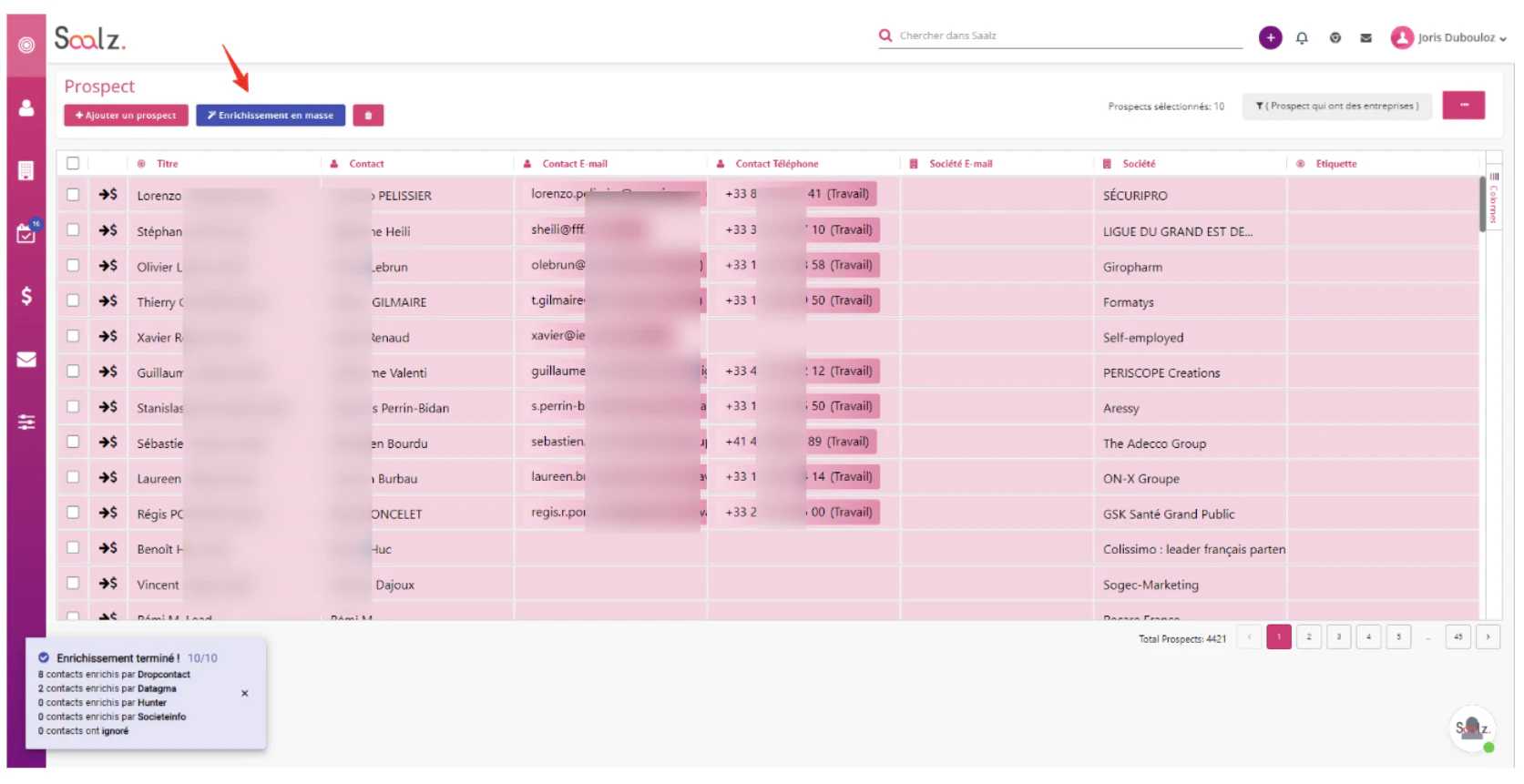Convert the Lorenzo prospect via arrow-dollar icon
Image resolution: width=1524 pixels, height=784 pixels.
tap(108, 195)
